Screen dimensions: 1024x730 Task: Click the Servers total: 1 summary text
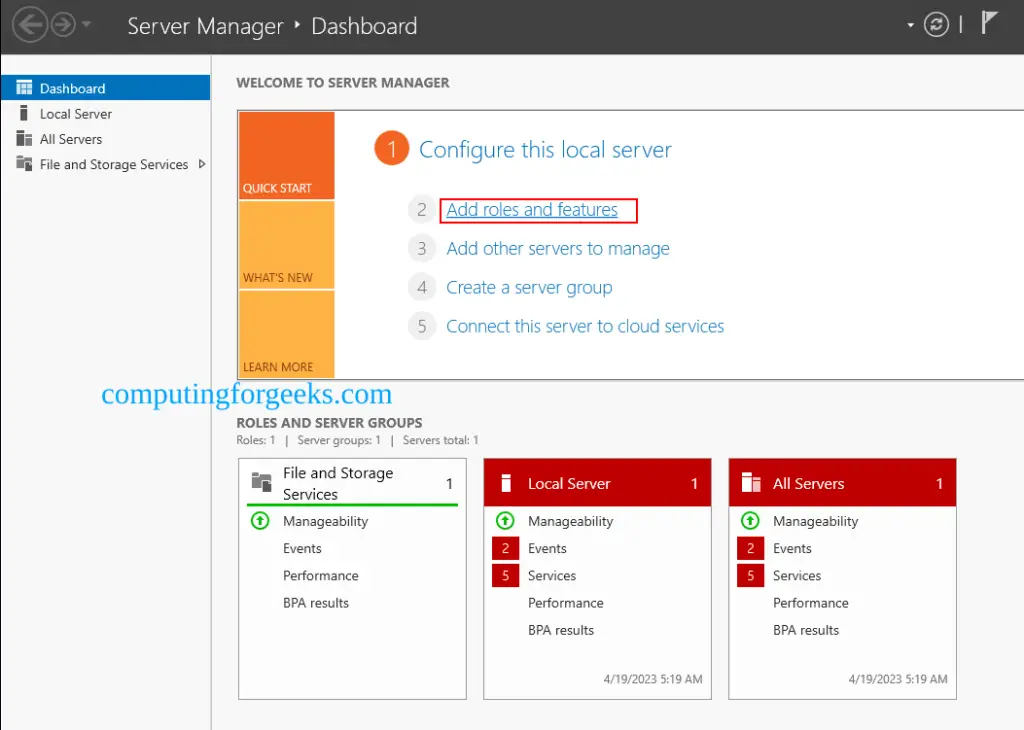tap(441, 440)
